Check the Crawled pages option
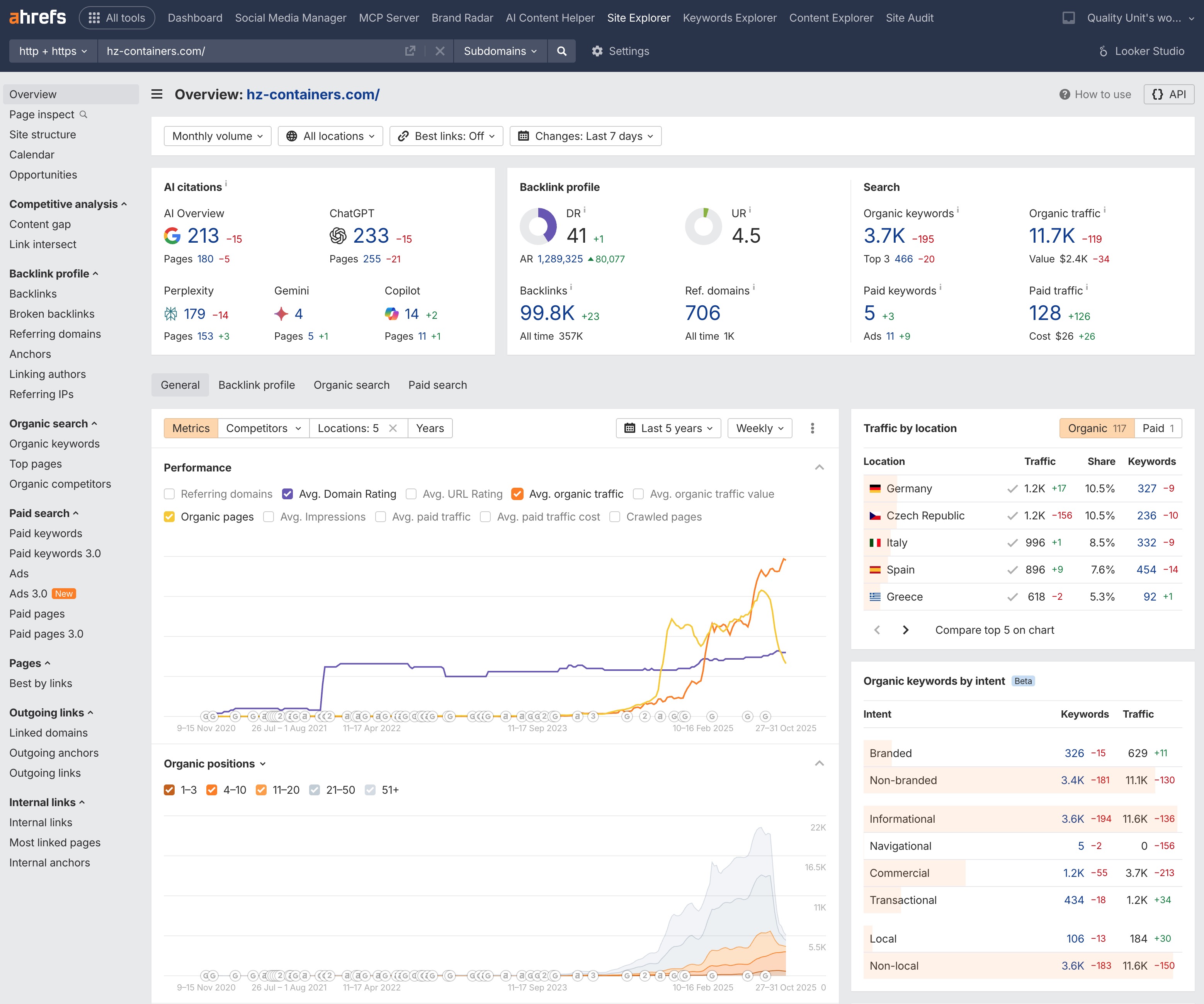The height and width of the screenshot is (1004, 1204). coord(615,517)
